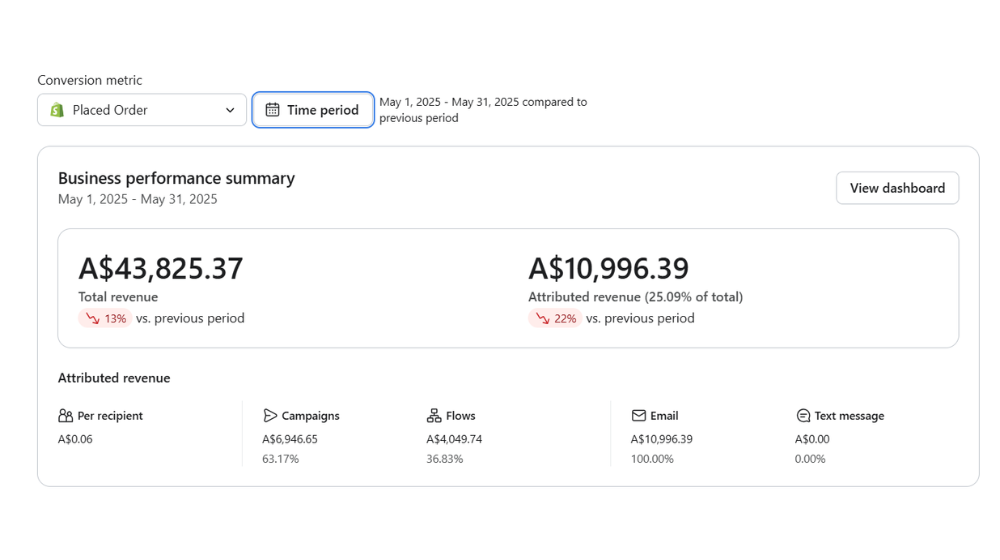Click the Campaigns label
1000x560 pixels.
pos(311,416)
